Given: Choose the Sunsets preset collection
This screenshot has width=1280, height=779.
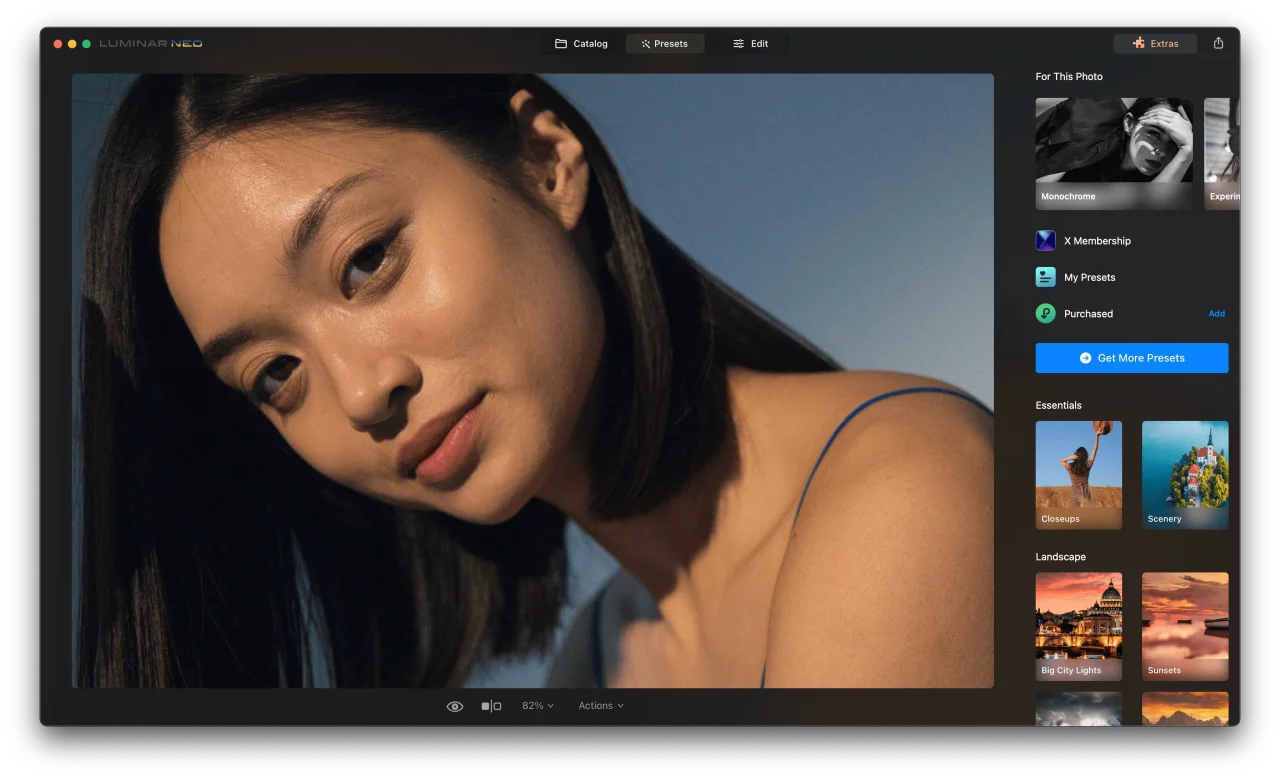Looking at the screenshot, I should click(1184, 626).
